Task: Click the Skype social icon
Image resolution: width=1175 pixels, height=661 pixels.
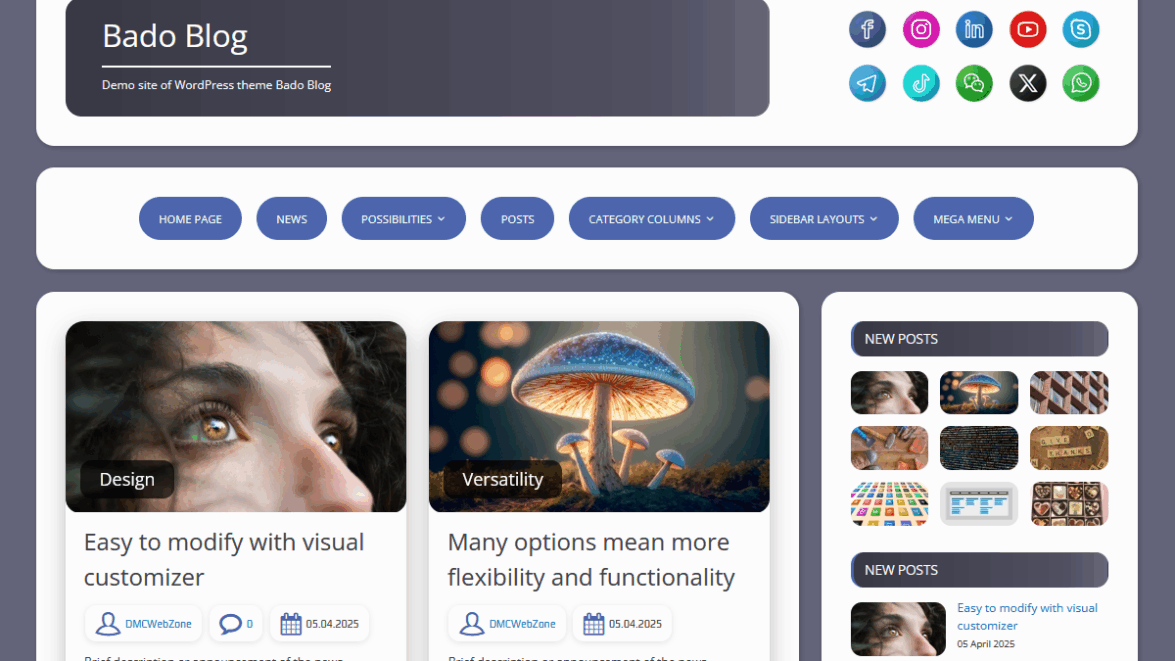Action: coord(1080,29)
